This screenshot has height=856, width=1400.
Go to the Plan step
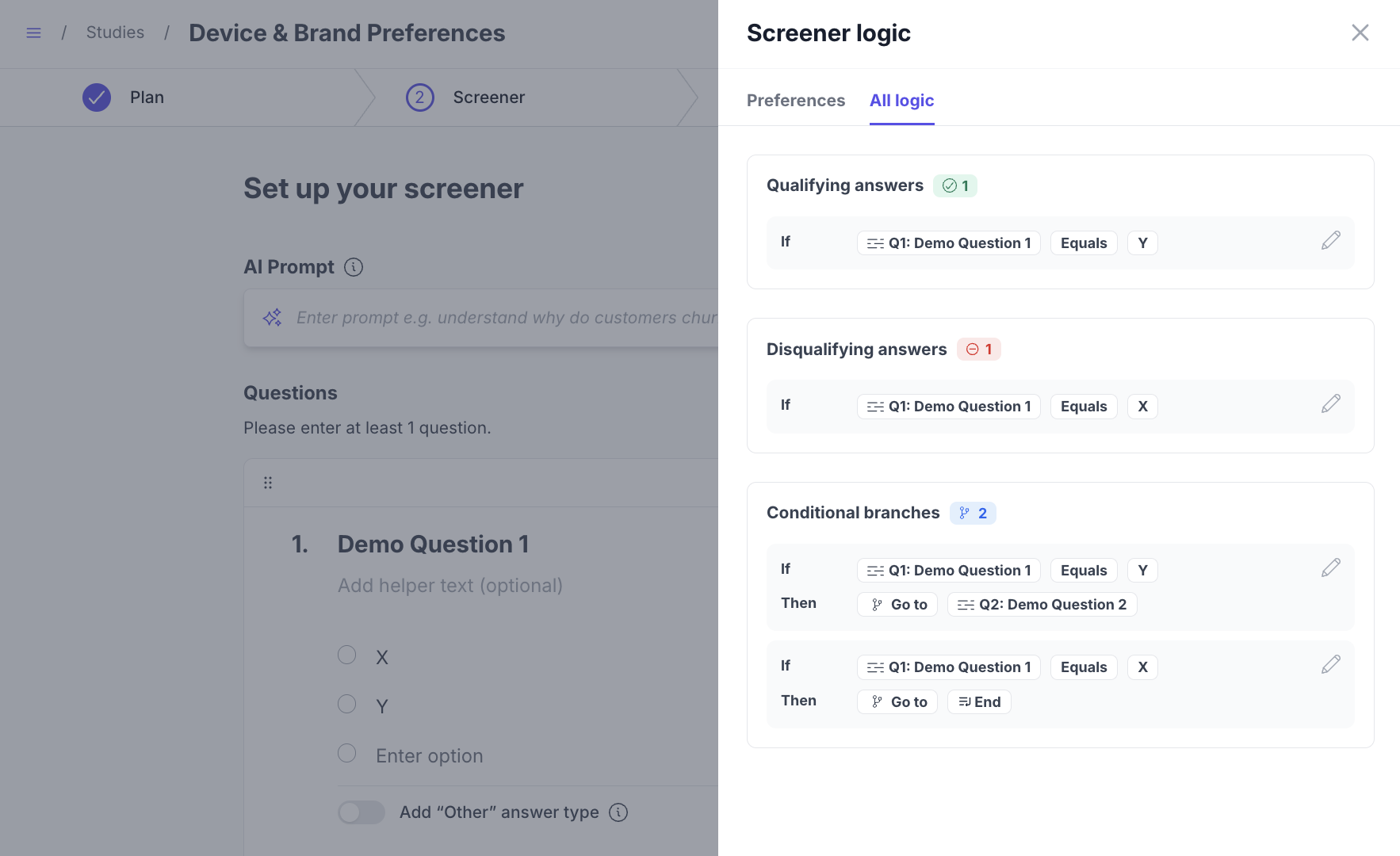(147, 97)
